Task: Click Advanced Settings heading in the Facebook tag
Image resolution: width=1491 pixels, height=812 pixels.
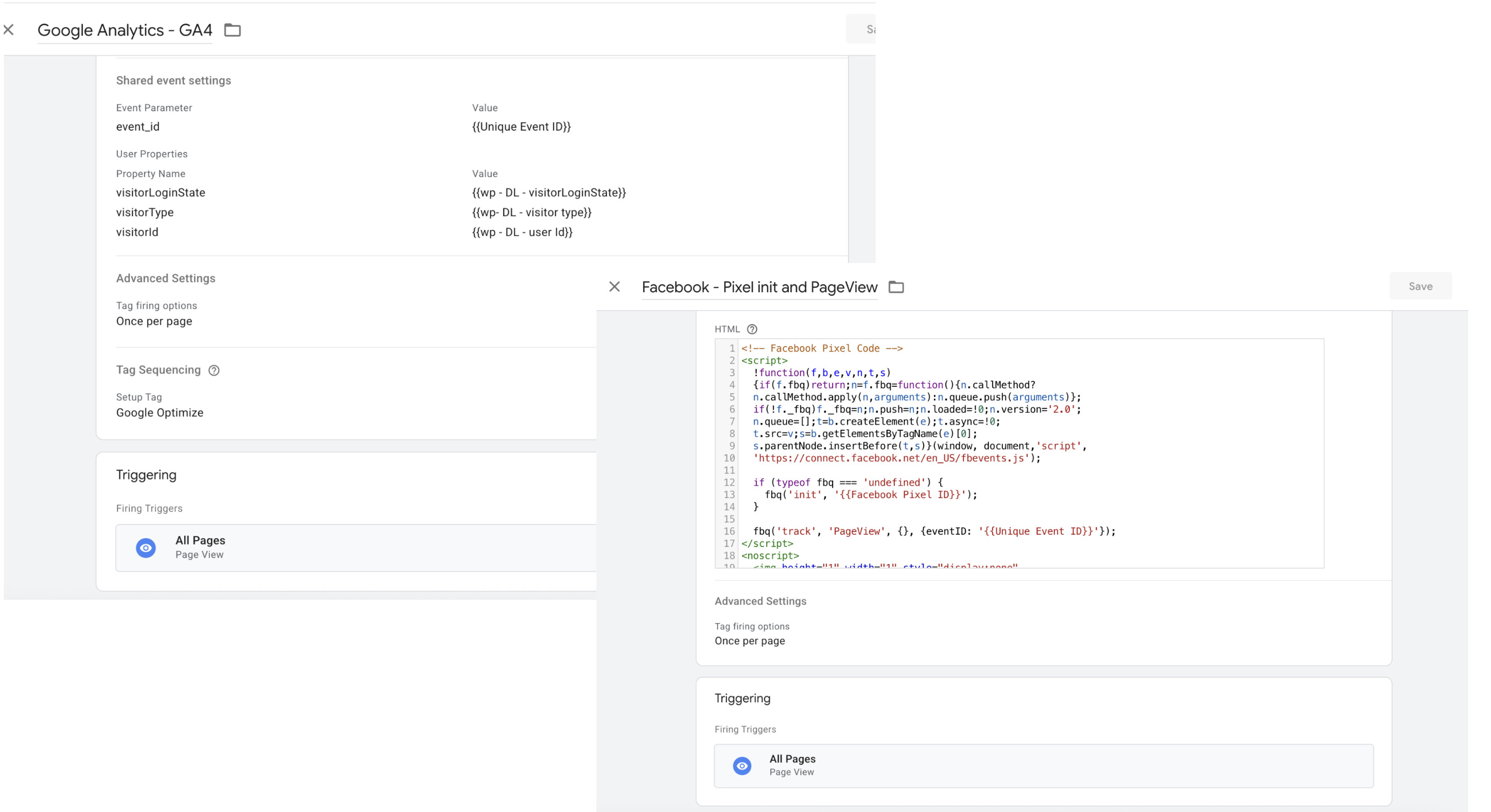Action: 760,601
